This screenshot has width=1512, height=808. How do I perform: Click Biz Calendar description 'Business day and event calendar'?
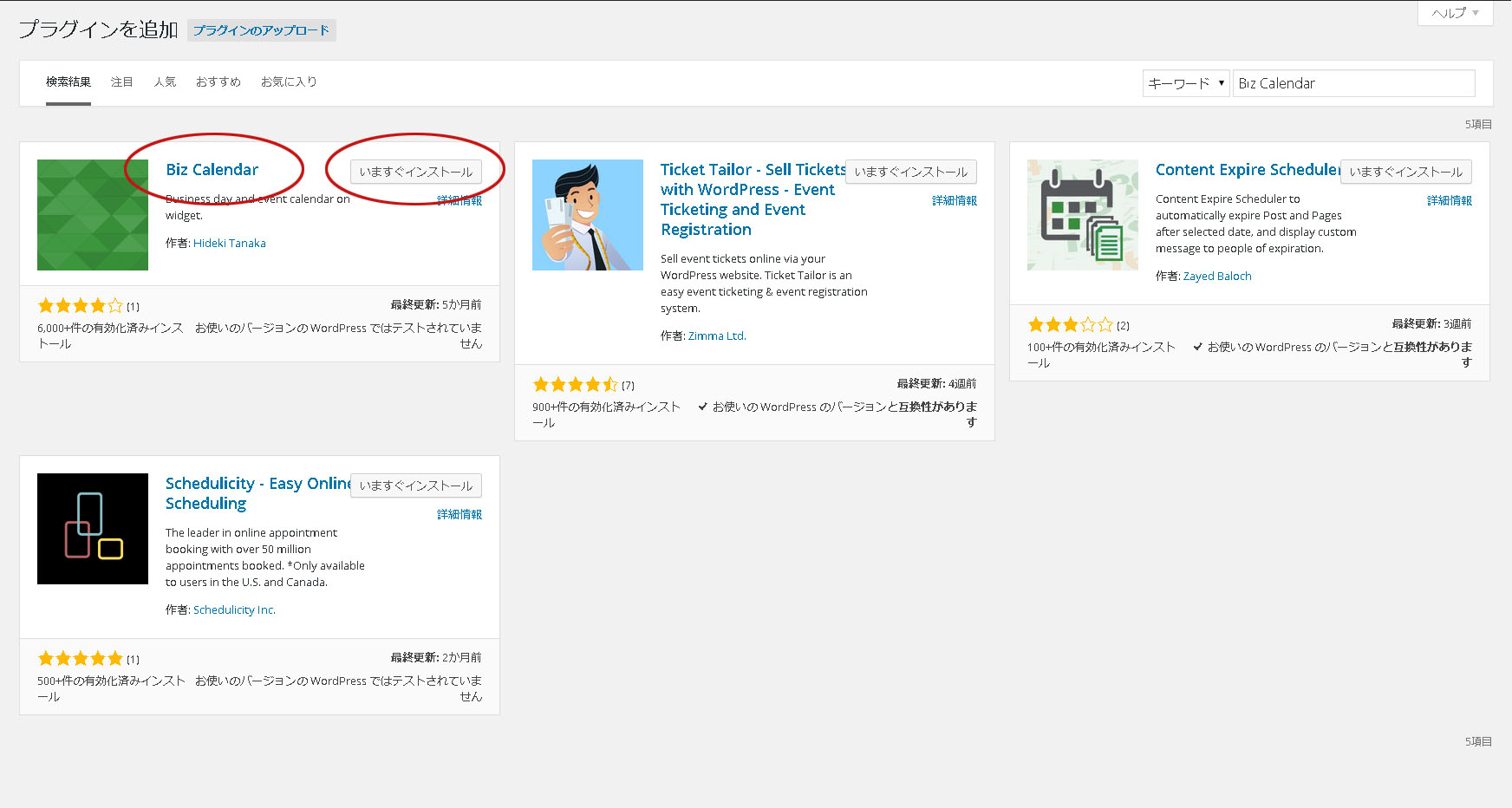pyautogui.click(x=257, y=207)
